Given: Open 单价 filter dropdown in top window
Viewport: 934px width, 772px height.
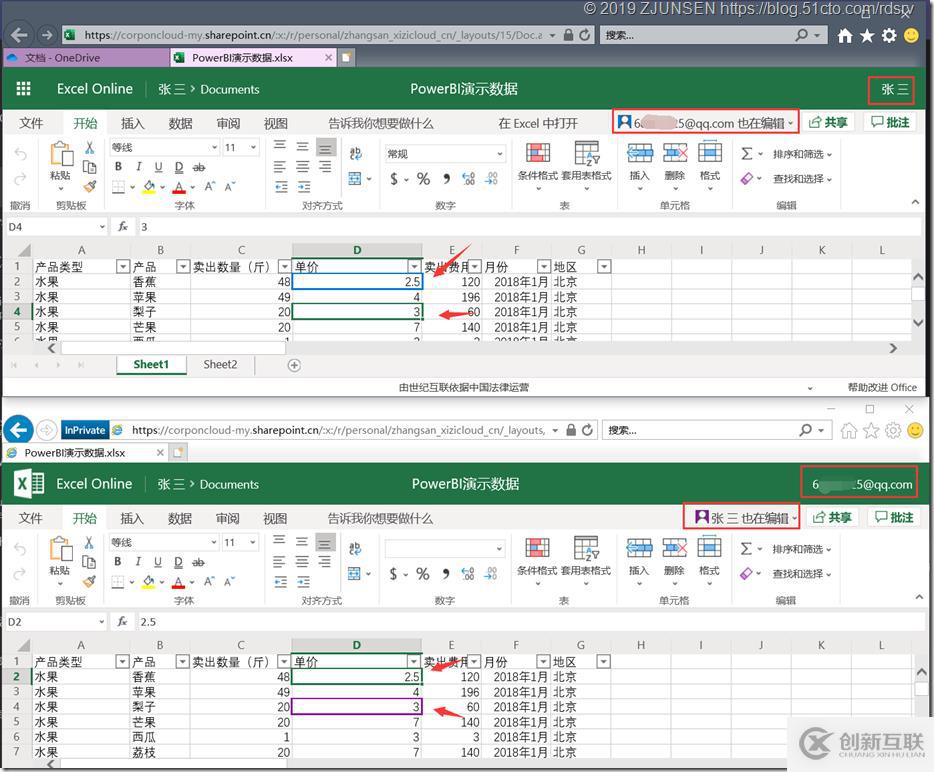Looking at the screenshot, I should click(414, 266).
